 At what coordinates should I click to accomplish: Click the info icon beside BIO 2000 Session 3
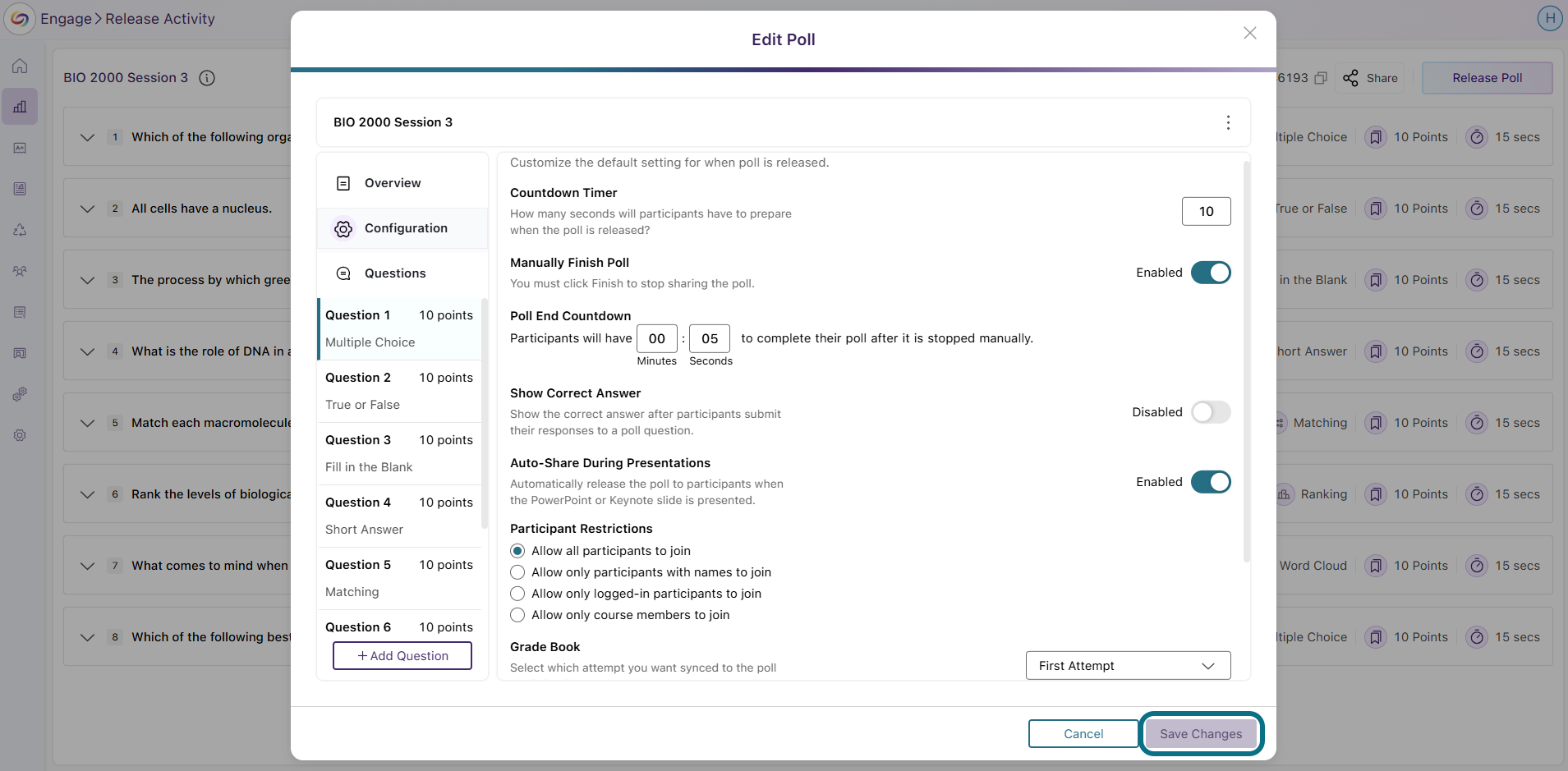click(x=207, y=78)
